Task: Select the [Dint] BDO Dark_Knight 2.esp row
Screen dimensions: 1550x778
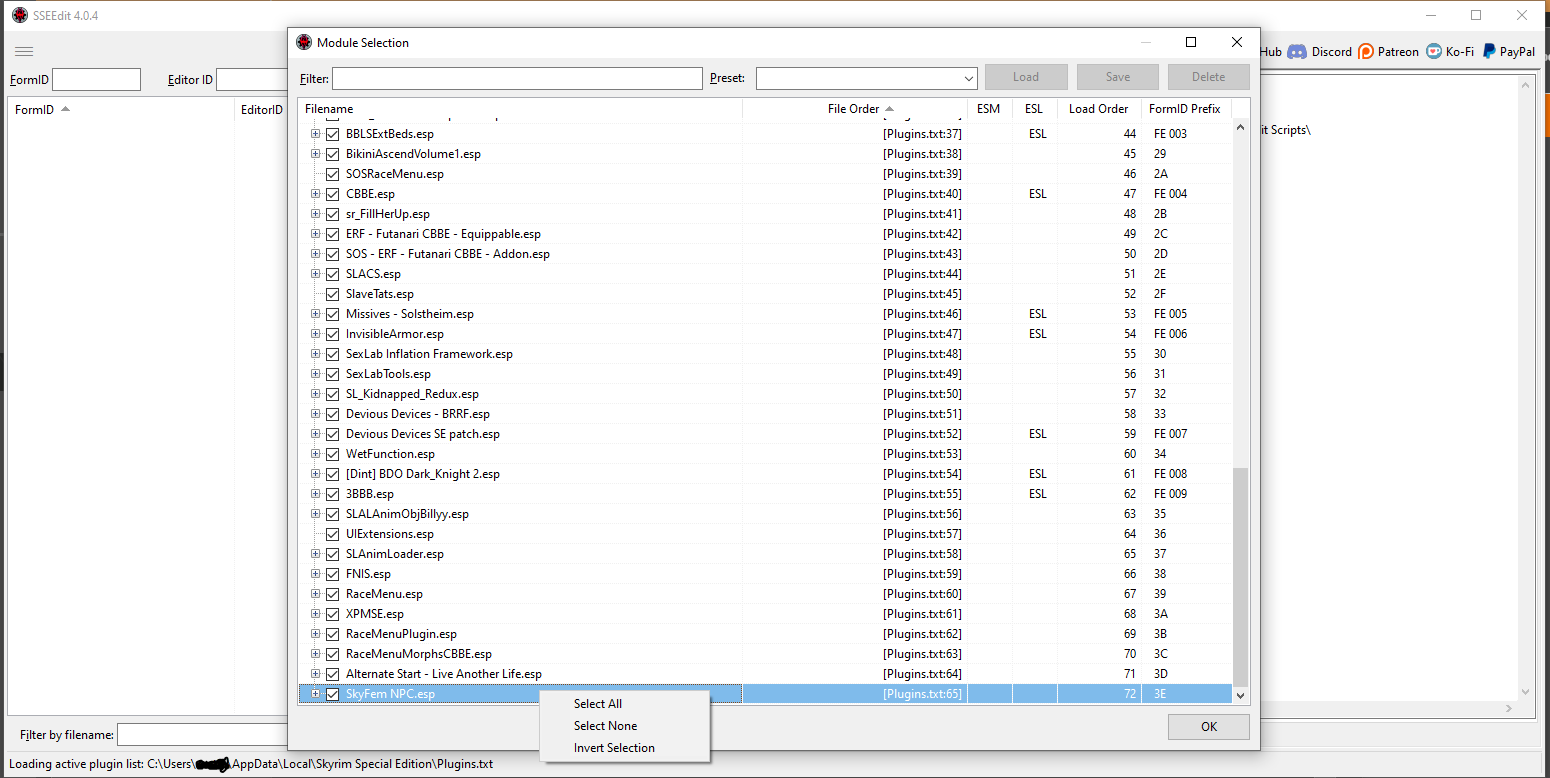Action: click(x=765, y=474)
